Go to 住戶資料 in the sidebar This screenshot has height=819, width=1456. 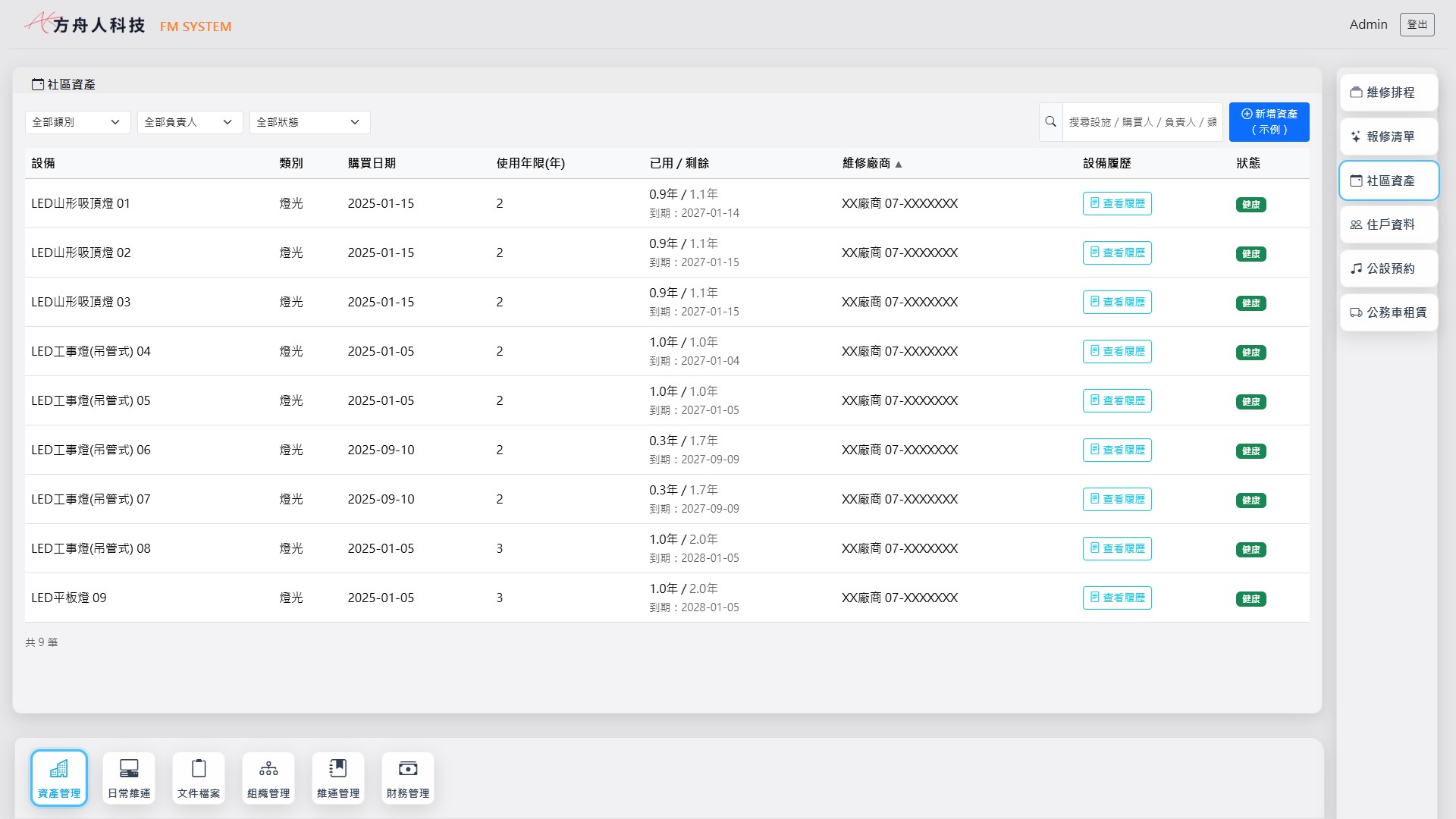point(1389,224)
